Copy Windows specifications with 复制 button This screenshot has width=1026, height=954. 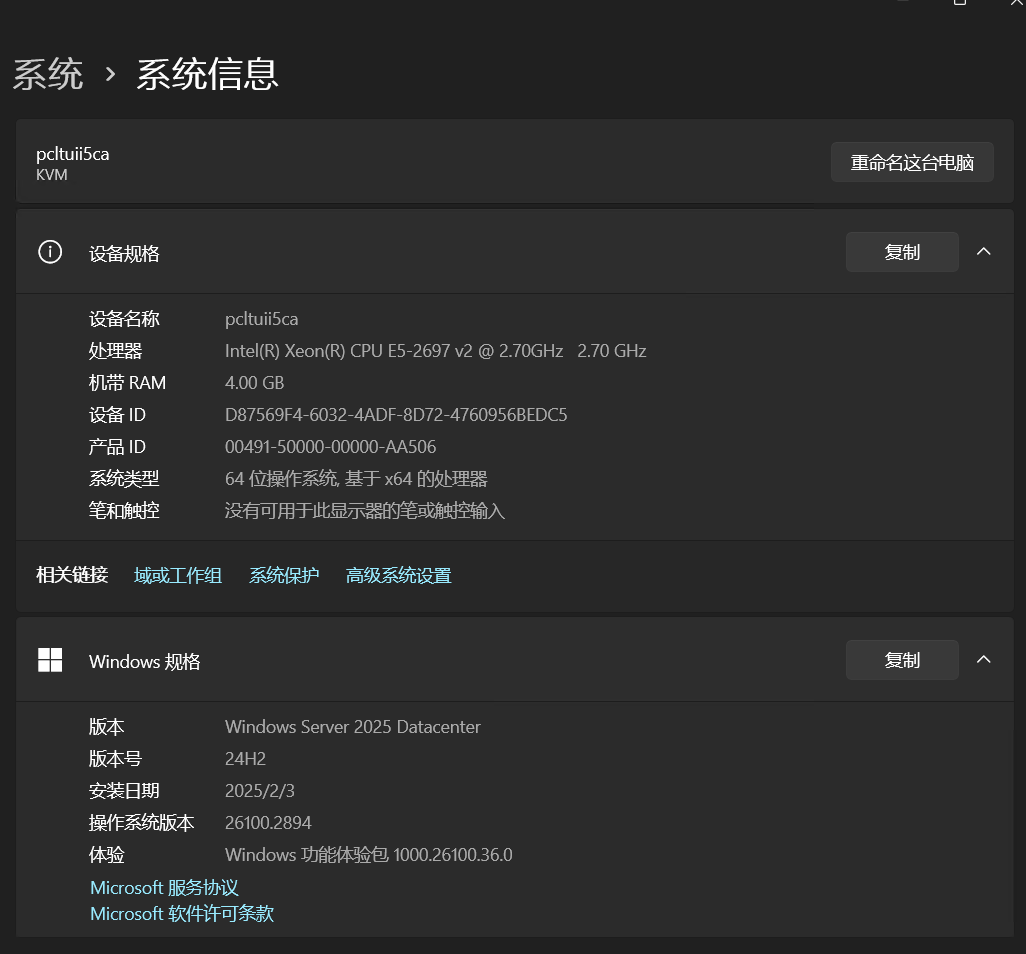click(x=902, y=660)
